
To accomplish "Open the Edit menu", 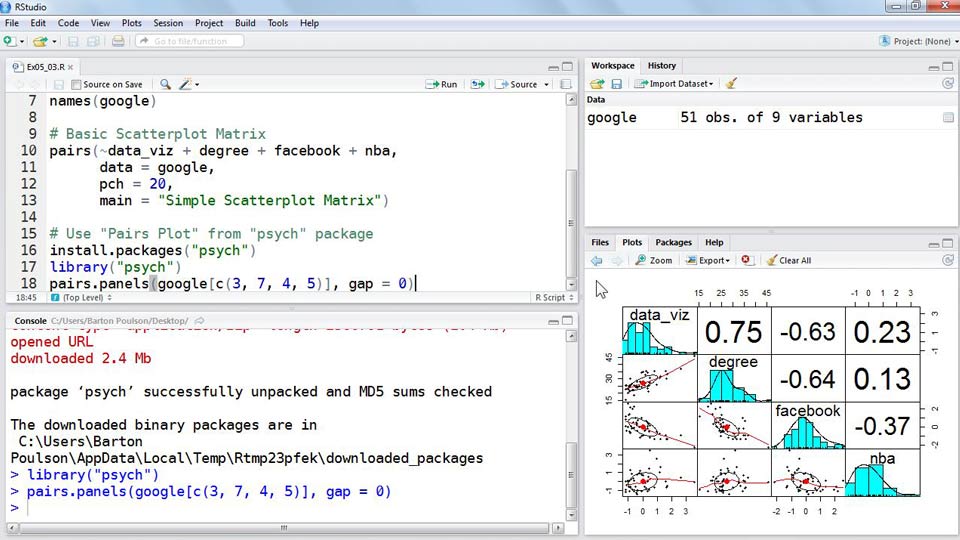I will point(38,23).
